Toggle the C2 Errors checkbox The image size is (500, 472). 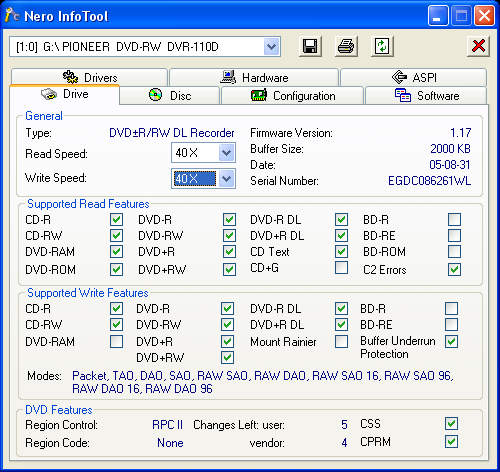[x=454, y=269]
